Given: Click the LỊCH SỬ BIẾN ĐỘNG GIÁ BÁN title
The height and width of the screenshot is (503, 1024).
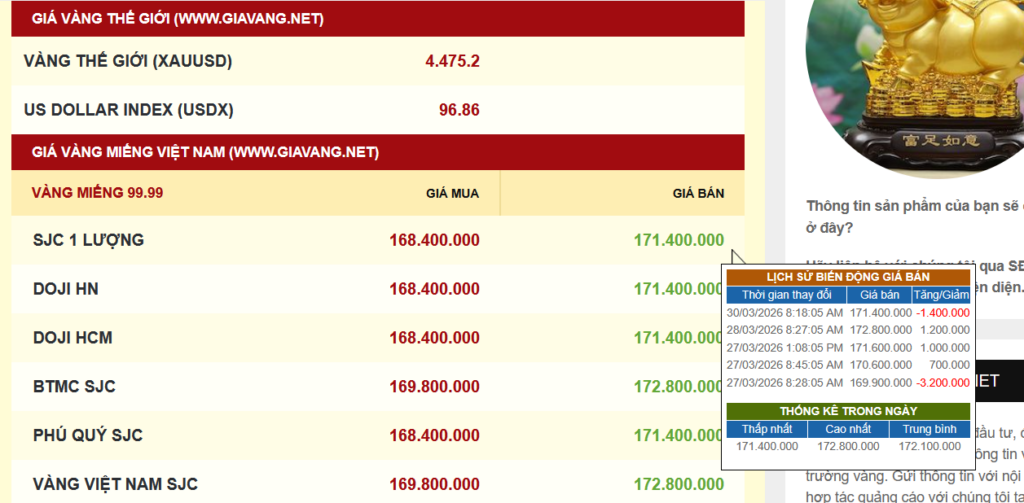Looking at the screenshot, I should tap(847, 277).
